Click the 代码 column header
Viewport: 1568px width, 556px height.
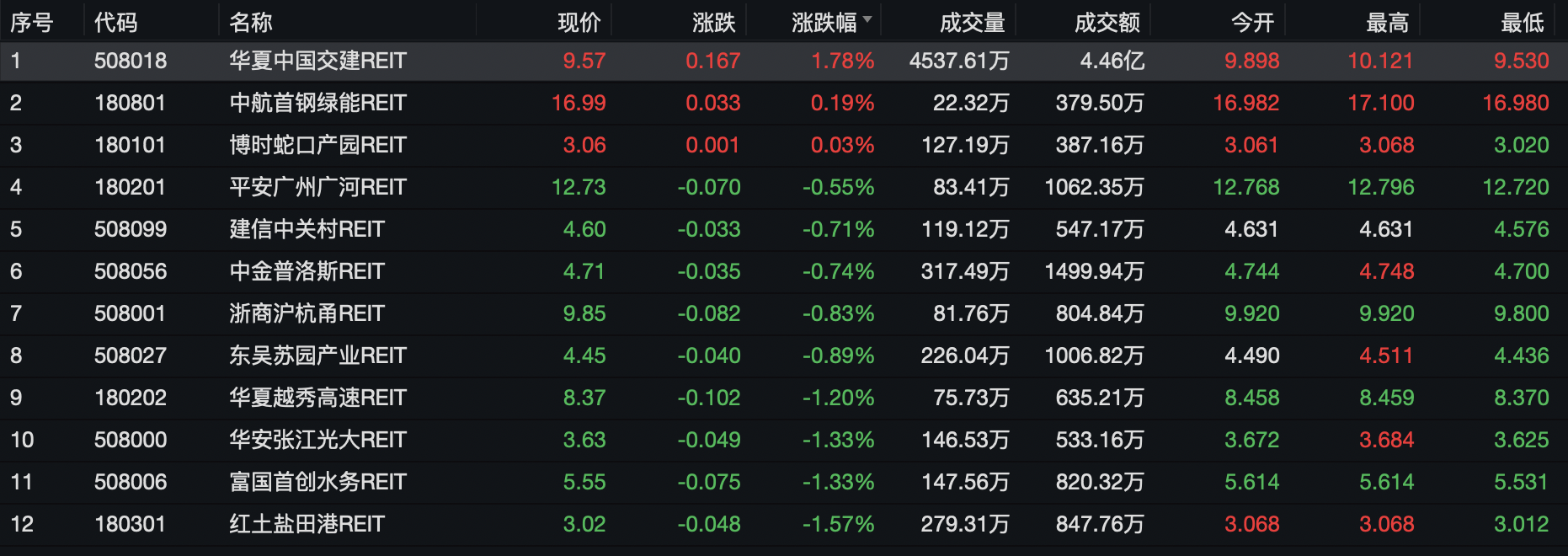(x=115, y=23)
